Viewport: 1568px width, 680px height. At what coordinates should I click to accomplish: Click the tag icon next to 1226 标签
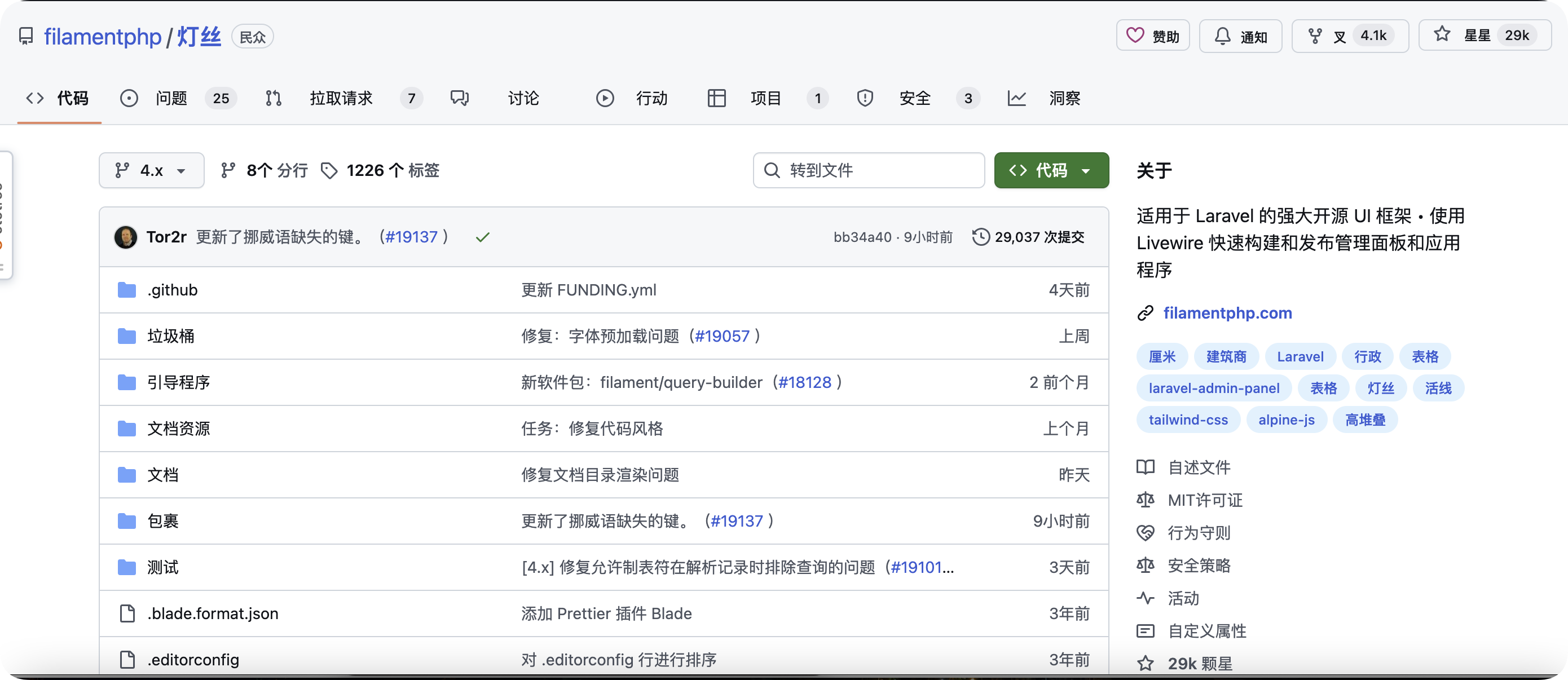(329, 171)
